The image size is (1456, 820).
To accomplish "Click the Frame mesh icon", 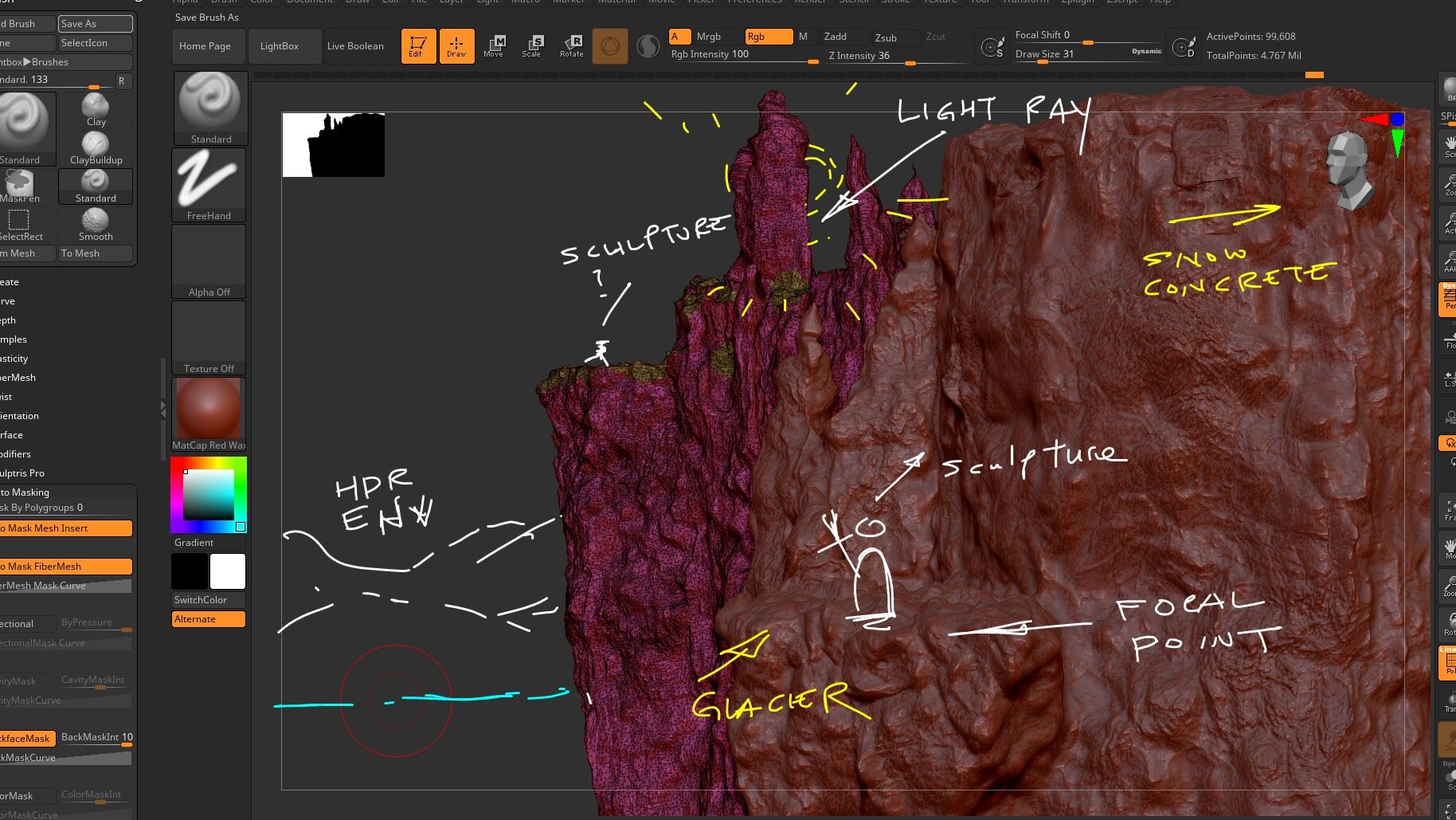I will (1449, 509).
